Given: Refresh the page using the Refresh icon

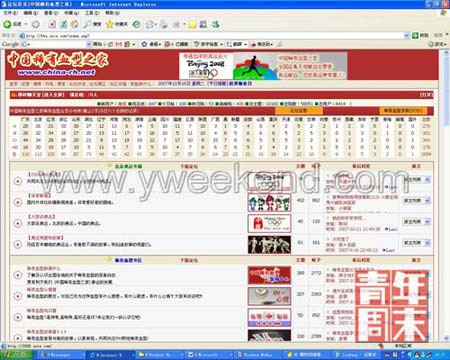Looking at the screenshot, I should [x=64, y=24].
